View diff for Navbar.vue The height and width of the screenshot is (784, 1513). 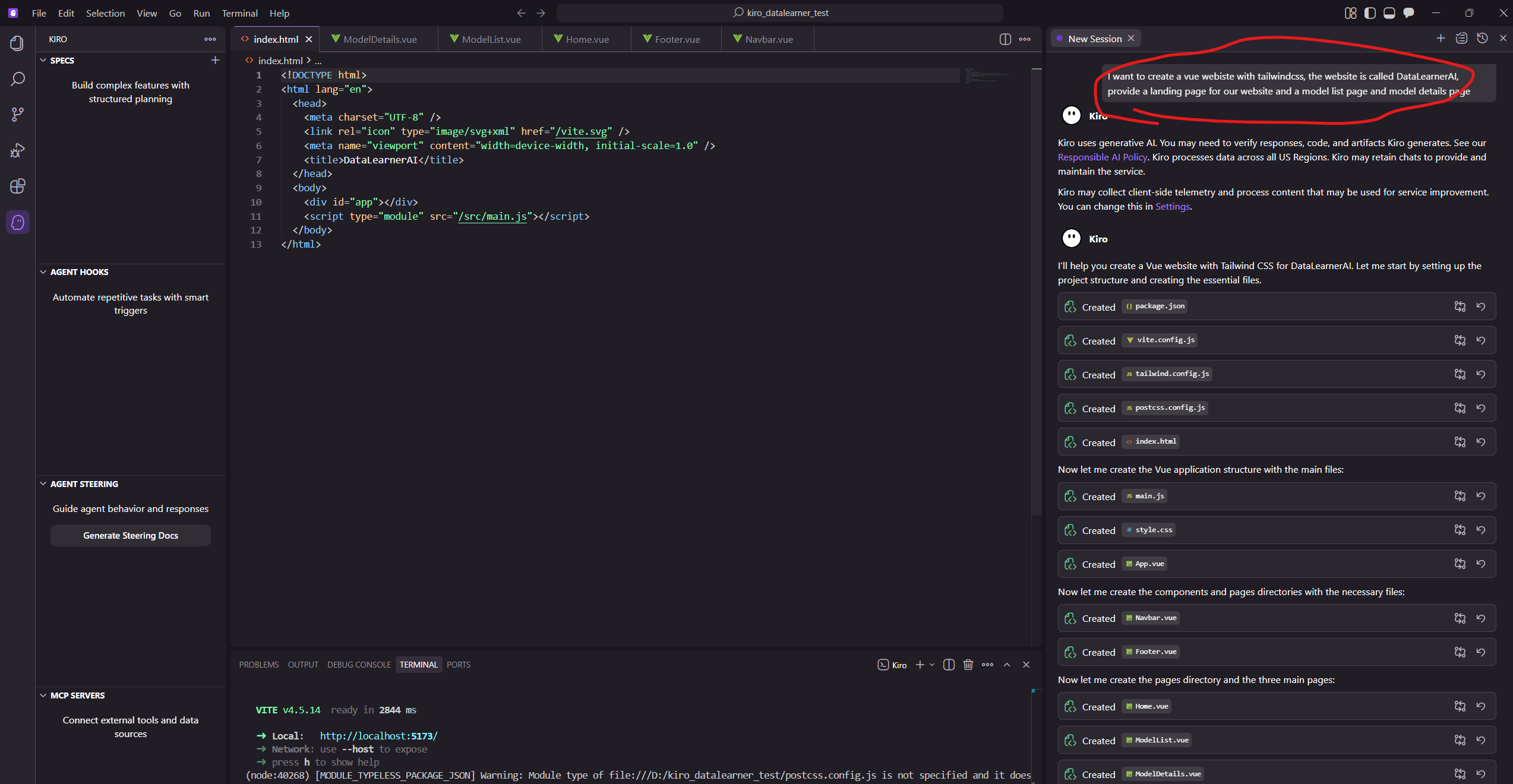point(1460,618)
